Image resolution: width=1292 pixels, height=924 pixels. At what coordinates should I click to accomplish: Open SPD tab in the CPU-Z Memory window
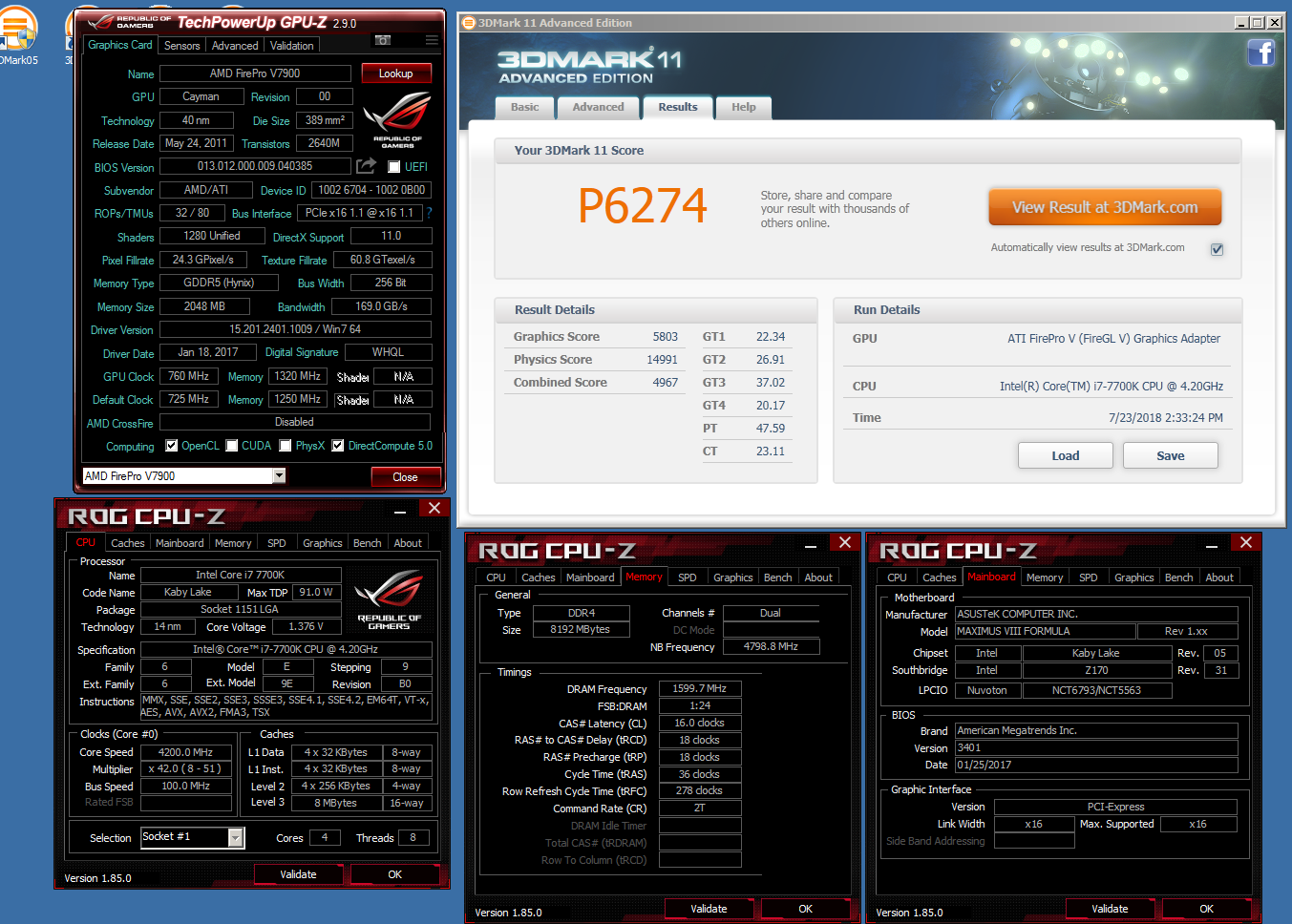click(688, 577)
